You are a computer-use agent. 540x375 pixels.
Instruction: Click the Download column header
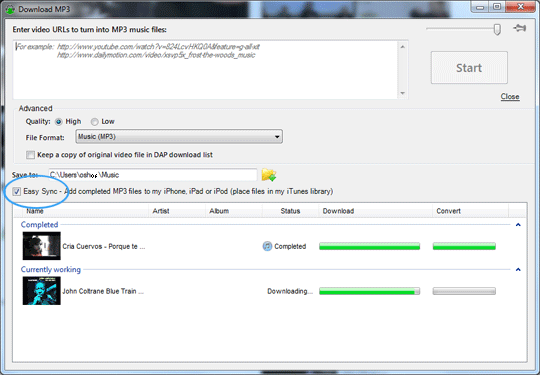[375, 211]
